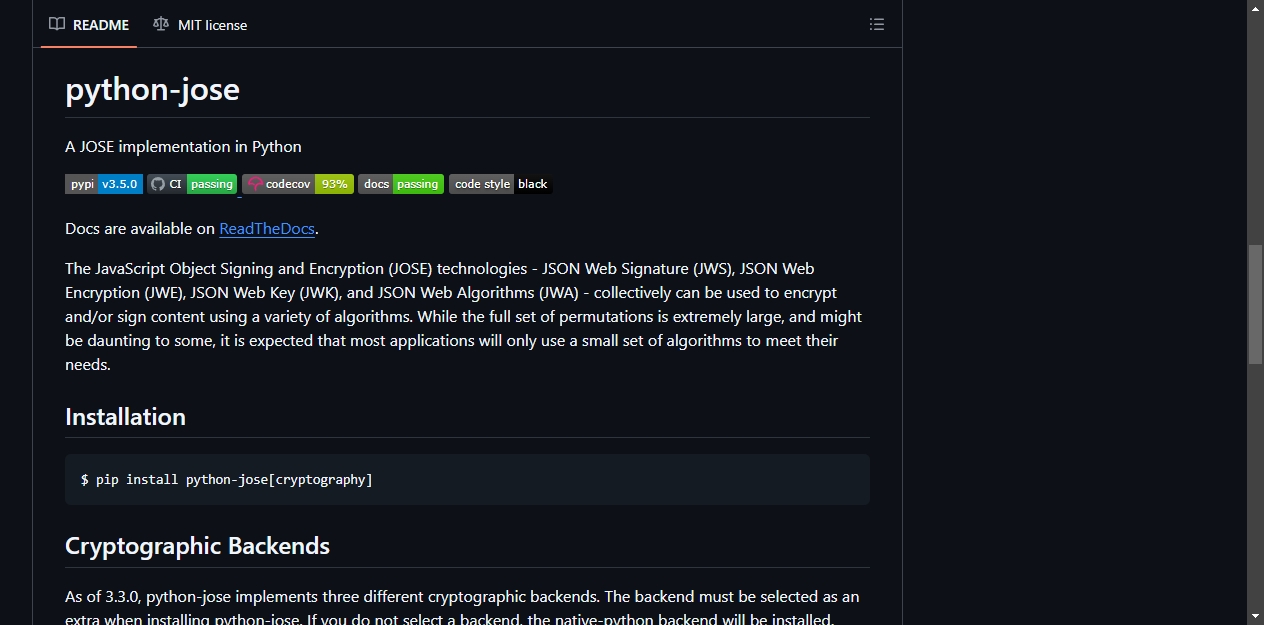Click the pip install python-jose code block
This screenshot has height=625, width=1264.
coord(467,479)
